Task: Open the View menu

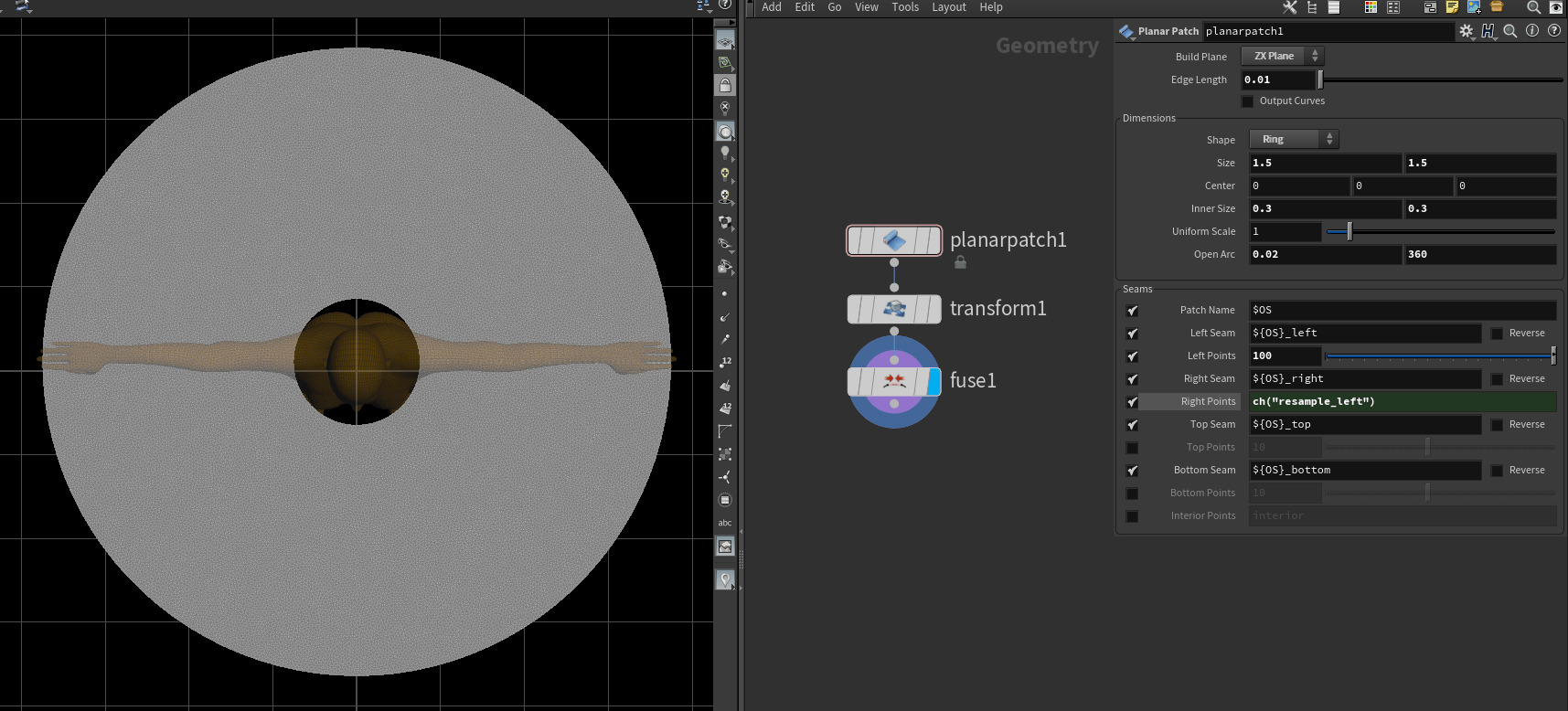Action: pos(867,7)
